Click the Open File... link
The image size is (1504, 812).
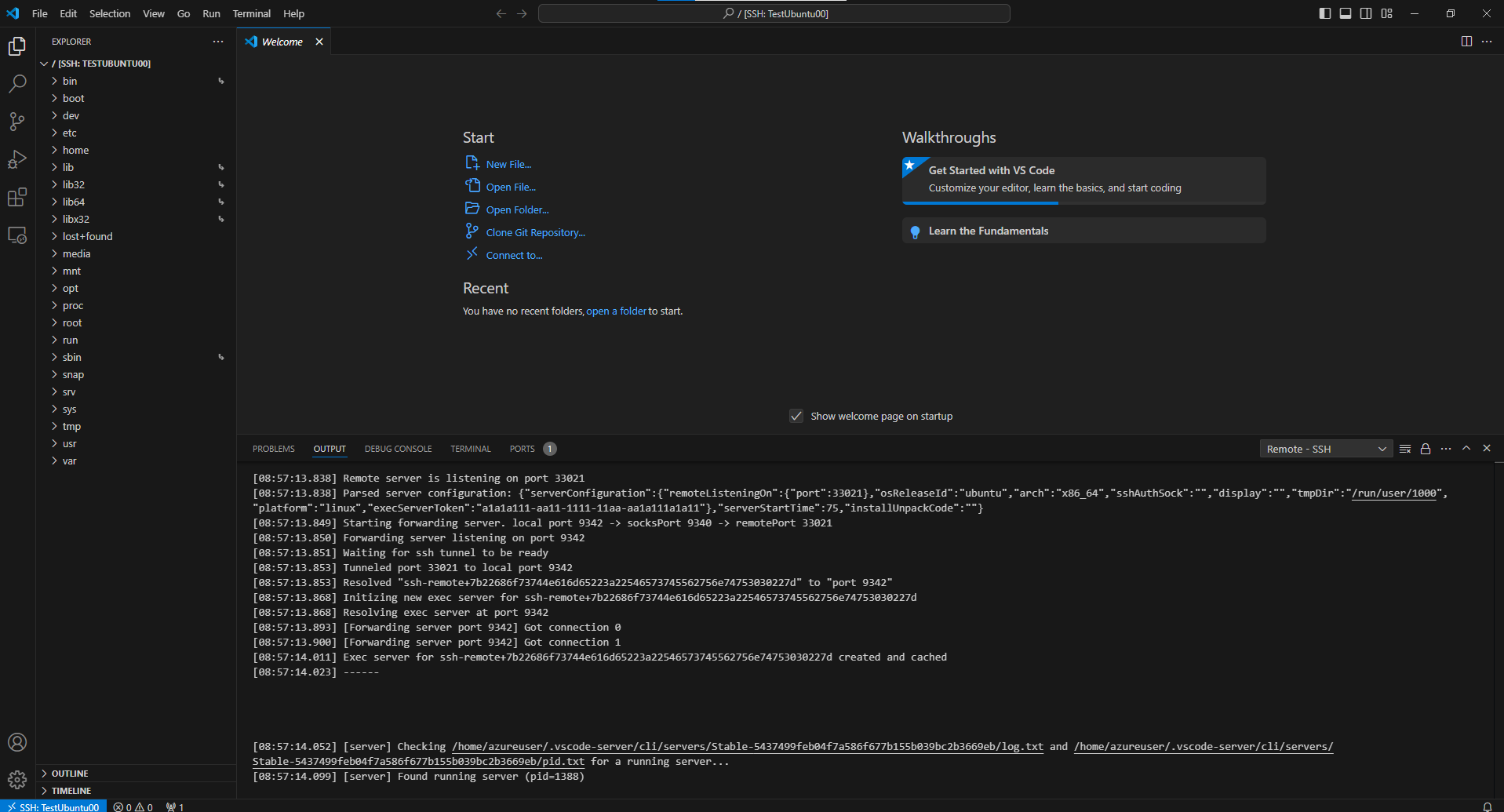click(x=511, y=187)
